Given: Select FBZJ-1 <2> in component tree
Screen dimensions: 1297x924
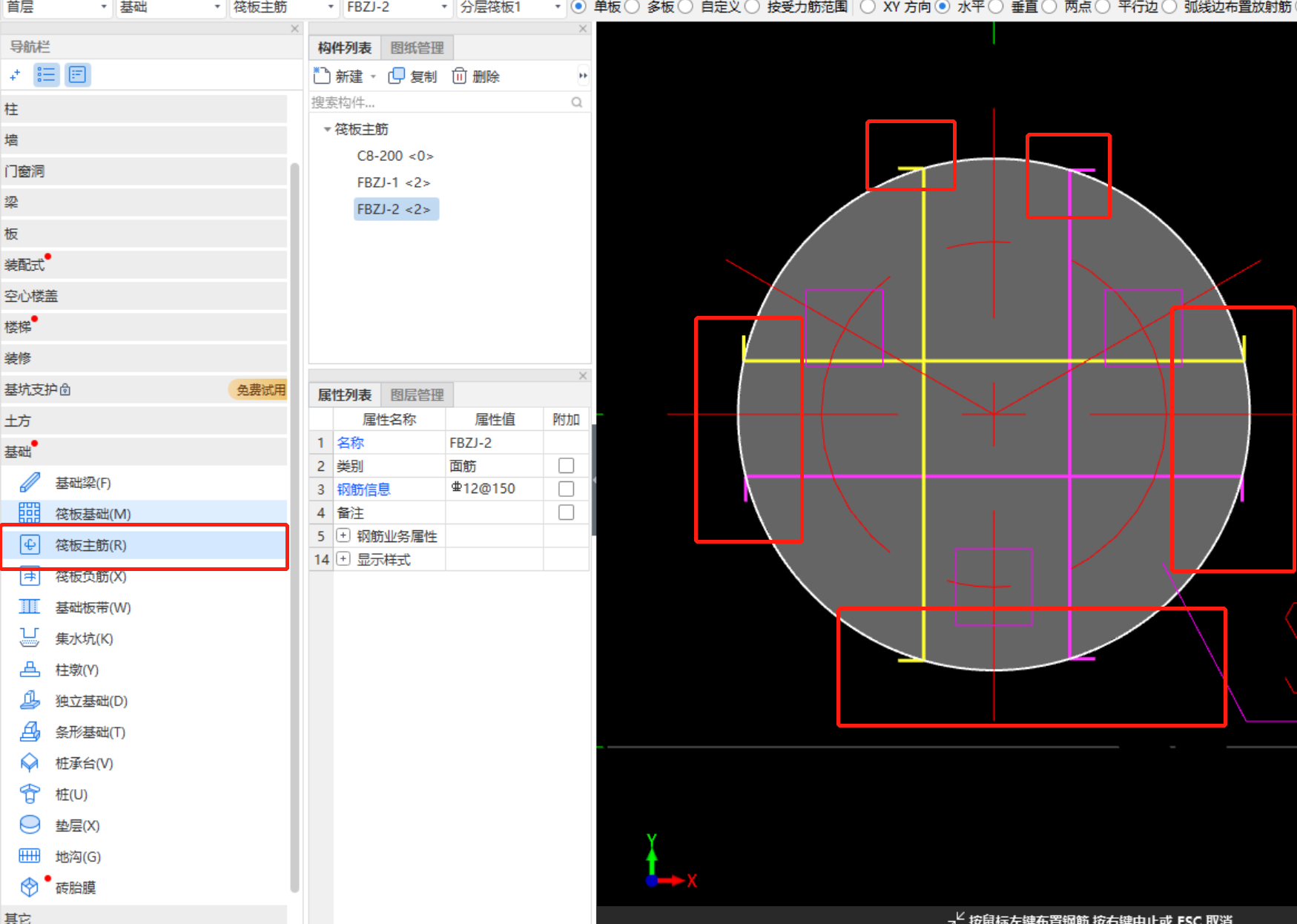Looking at the screenshot, I should [x=394, y=182].
